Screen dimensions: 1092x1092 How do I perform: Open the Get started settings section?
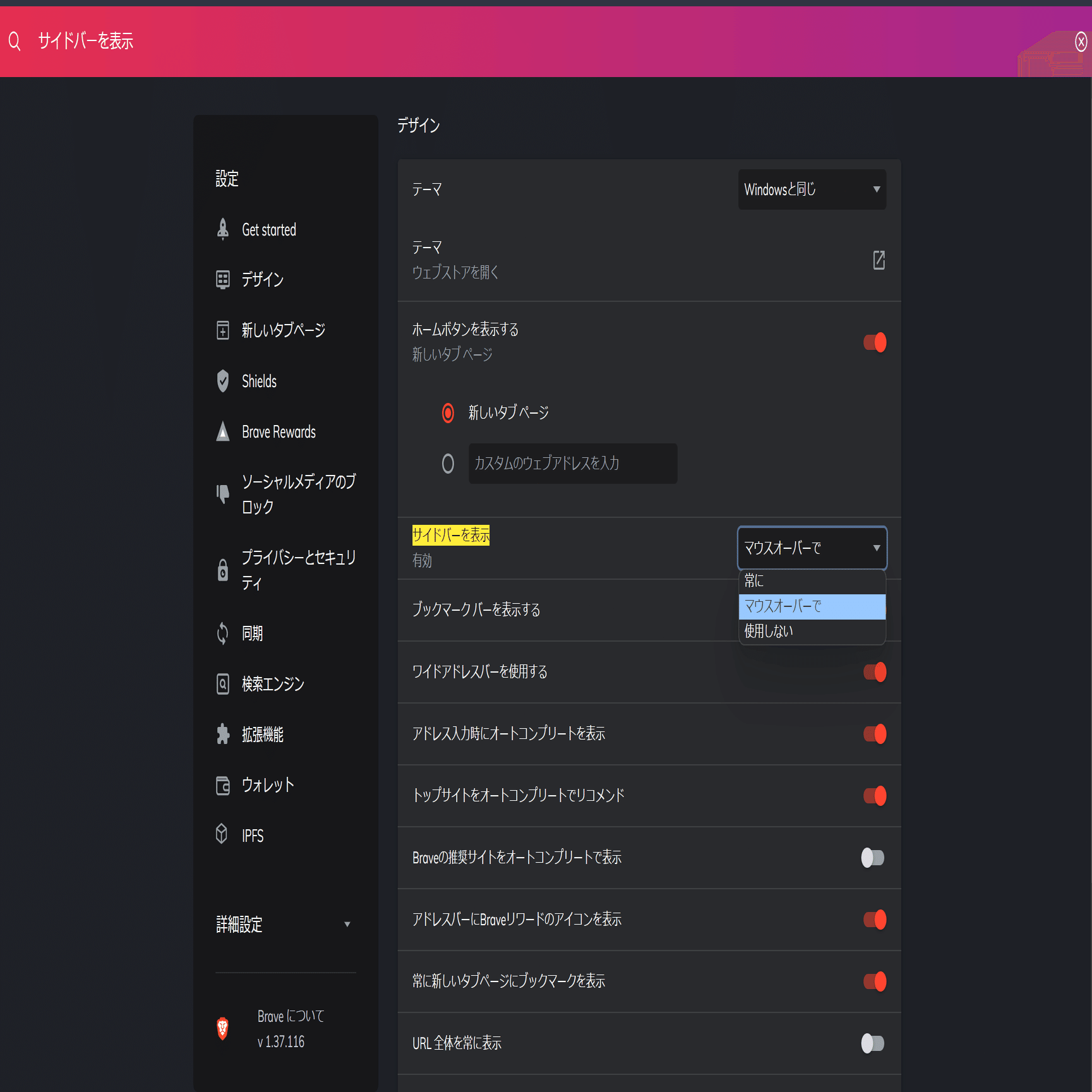click(269, 230)
